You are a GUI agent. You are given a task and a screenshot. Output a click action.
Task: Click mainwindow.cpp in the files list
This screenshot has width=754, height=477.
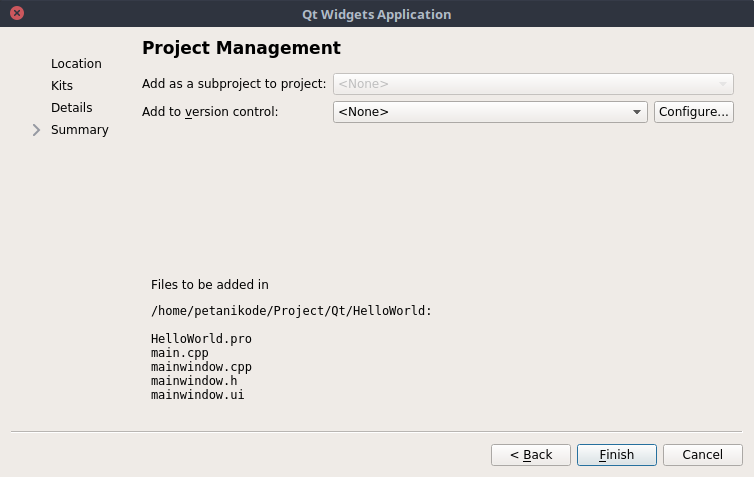click(x=201, y=367)
